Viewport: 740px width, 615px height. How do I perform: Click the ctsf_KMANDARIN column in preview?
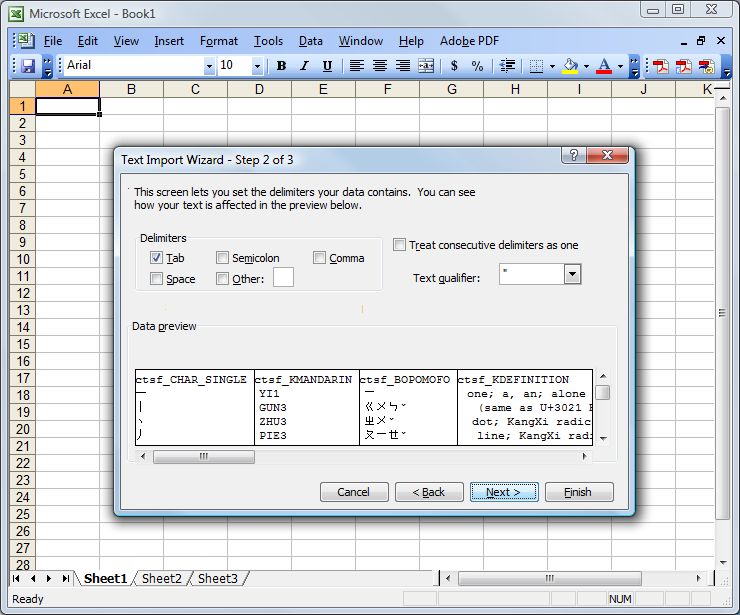tap(307, 407)
